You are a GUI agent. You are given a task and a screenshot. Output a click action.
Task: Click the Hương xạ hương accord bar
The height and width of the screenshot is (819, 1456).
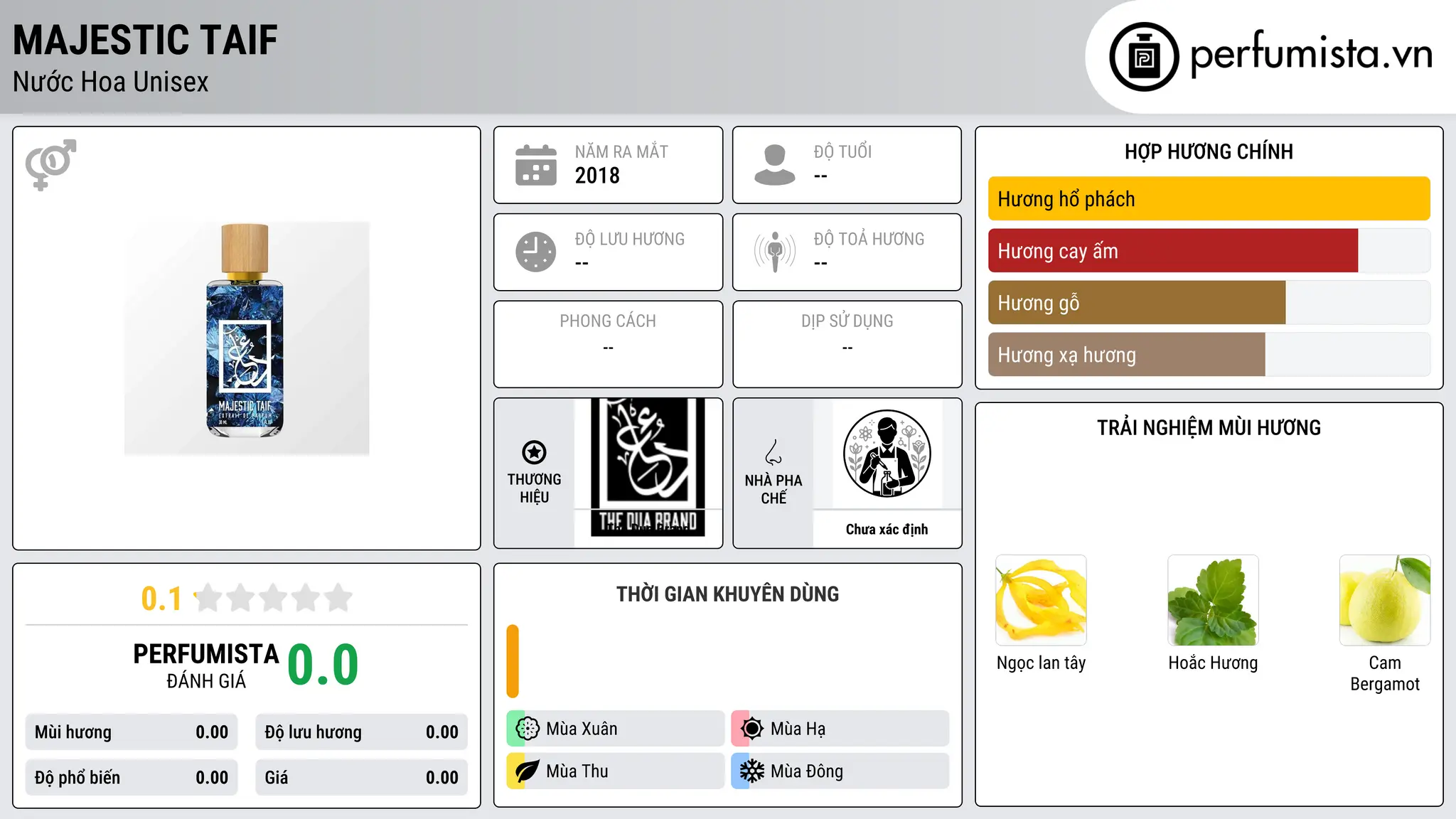(x=1209, y=355)
